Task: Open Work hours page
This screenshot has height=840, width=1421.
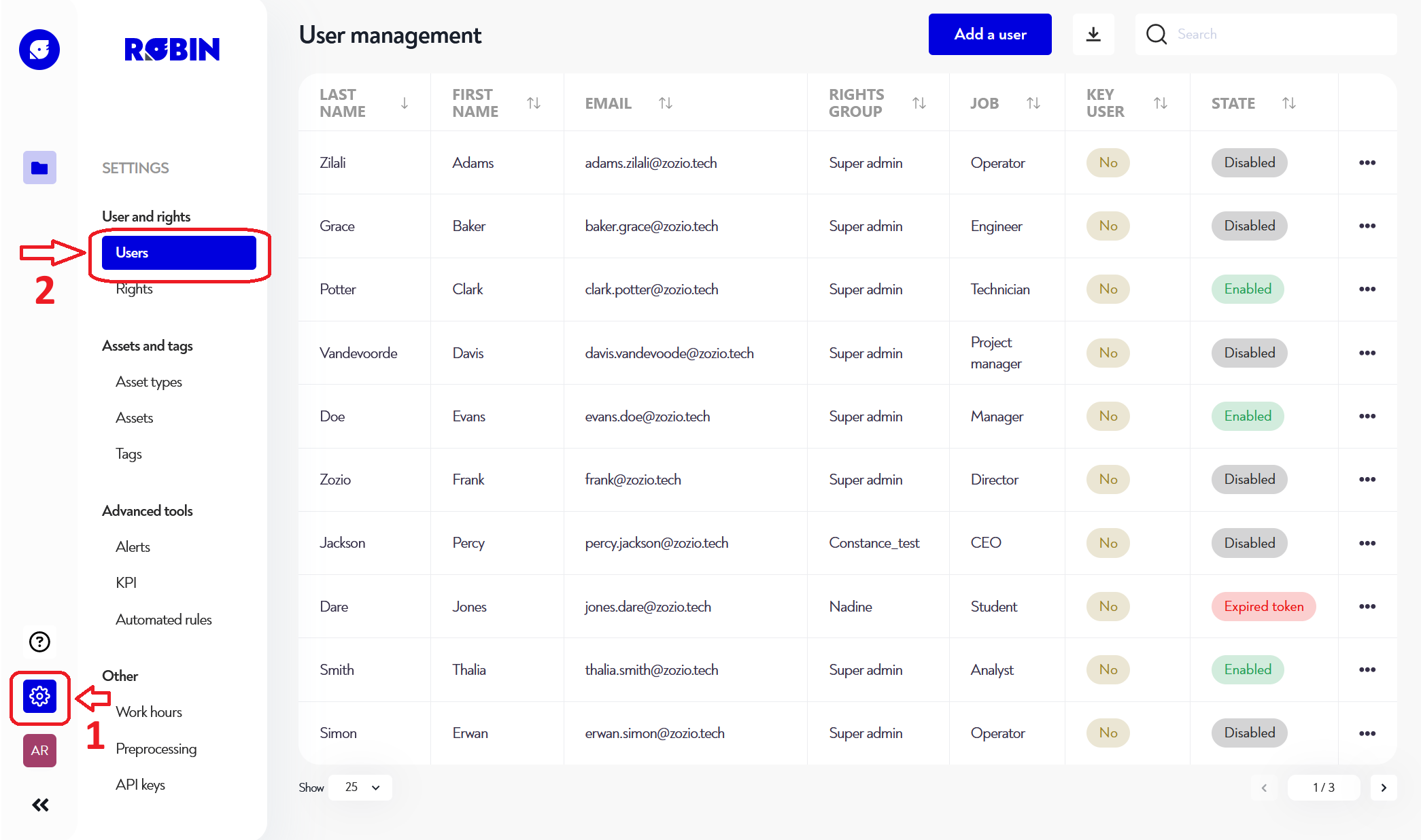Action: pyautogui.click(x=149, y=712)
